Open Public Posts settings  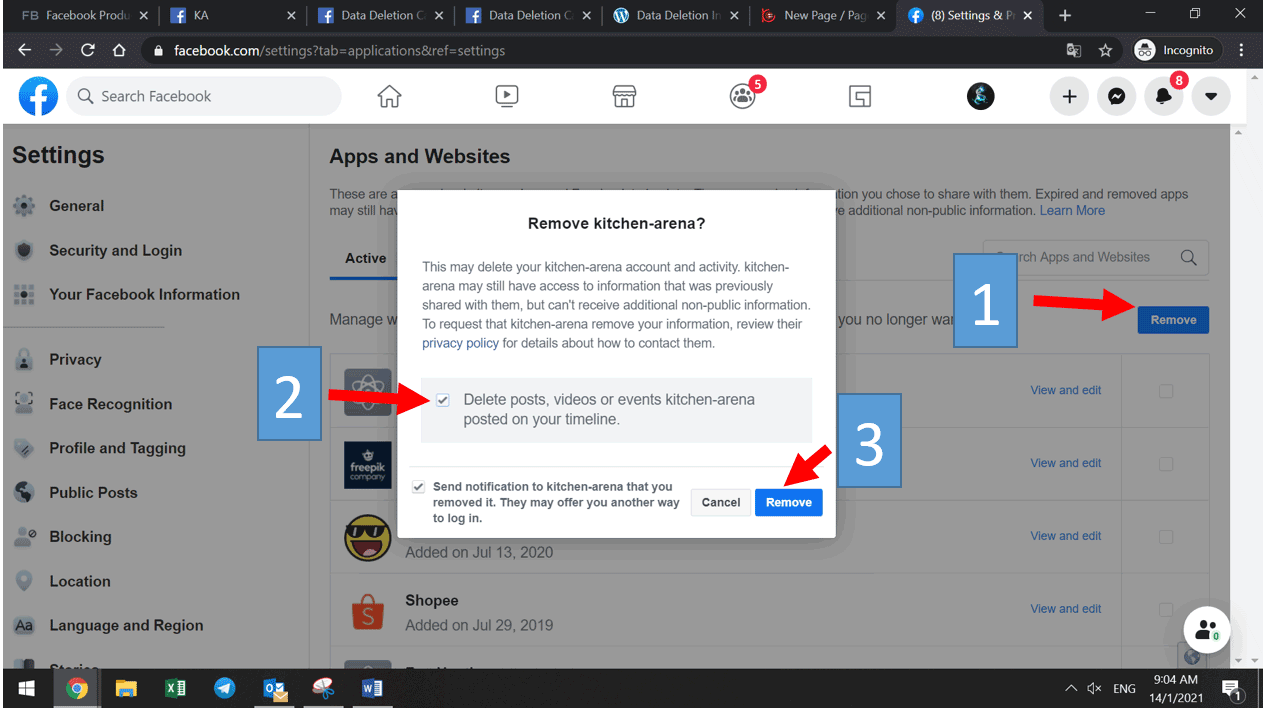click(93, 493)
